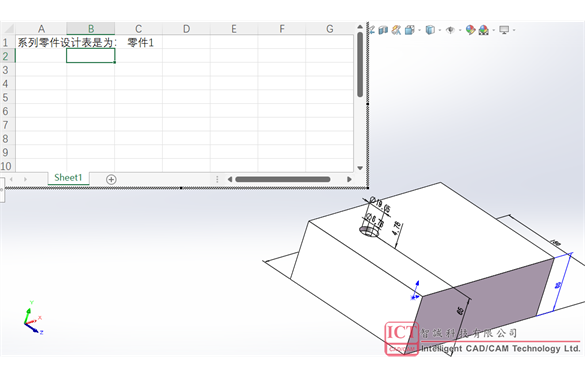The height and width of the screenshot is (377, 585).
Task: Click the next sheet navigation arrow
Action: 25,180
